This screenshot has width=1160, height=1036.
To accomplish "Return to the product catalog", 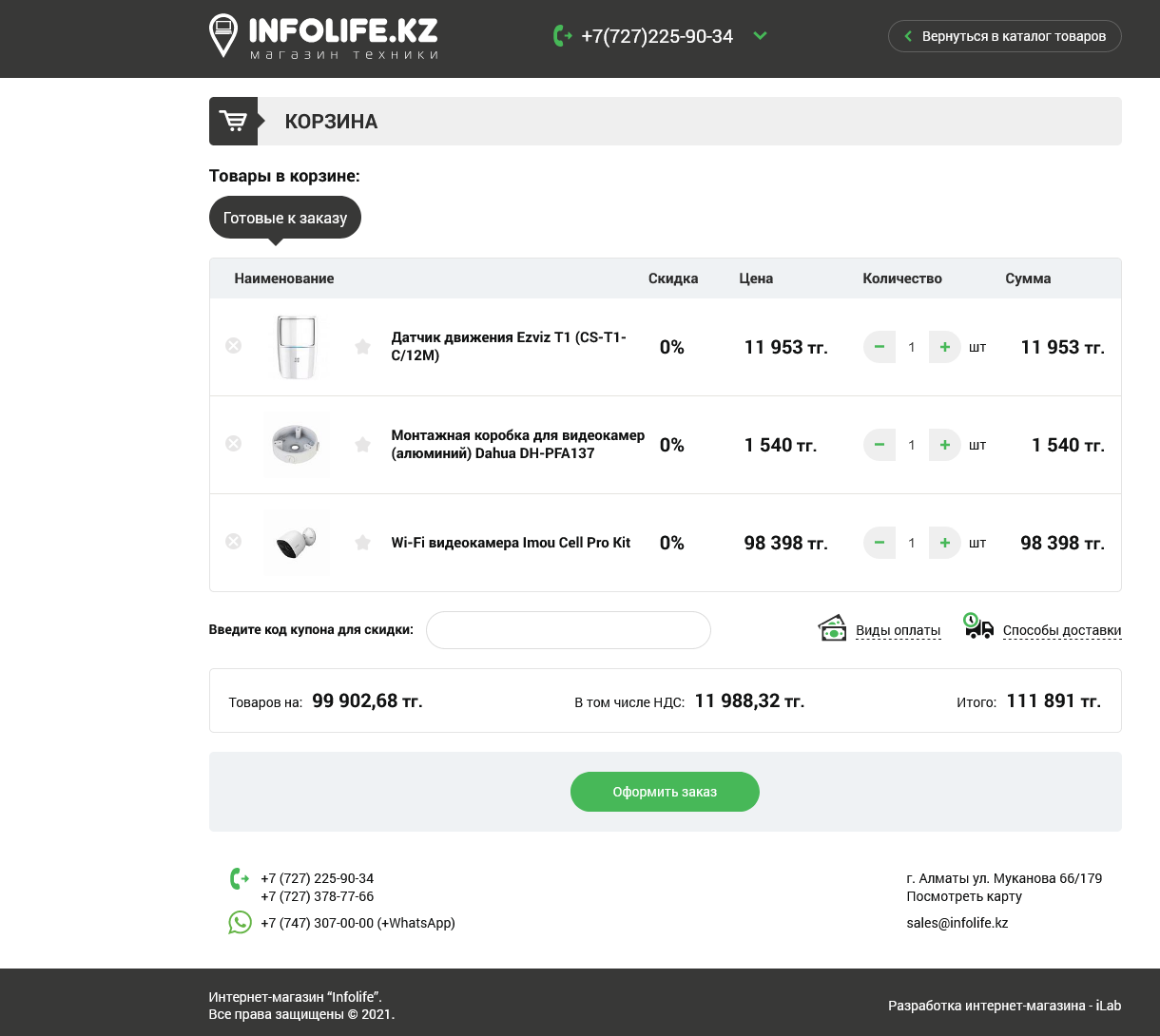I will point(1004,36).
